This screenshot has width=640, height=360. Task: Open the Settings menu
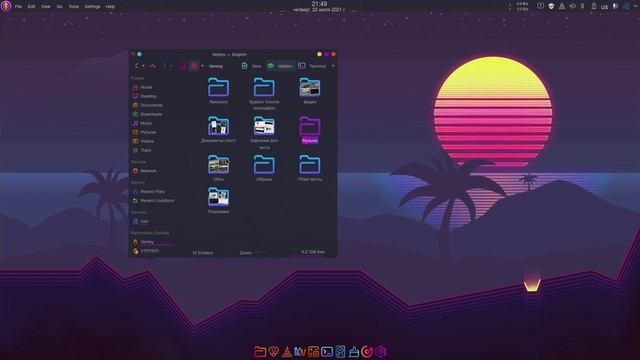(92, 7)
